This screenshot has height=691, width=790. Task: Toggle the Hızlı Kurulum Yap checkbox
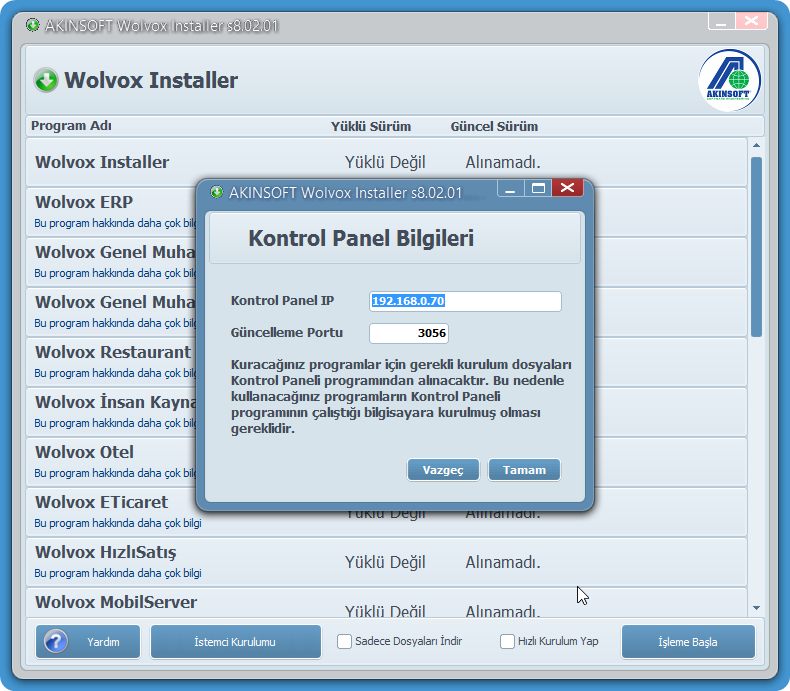[x=507, y=642]
